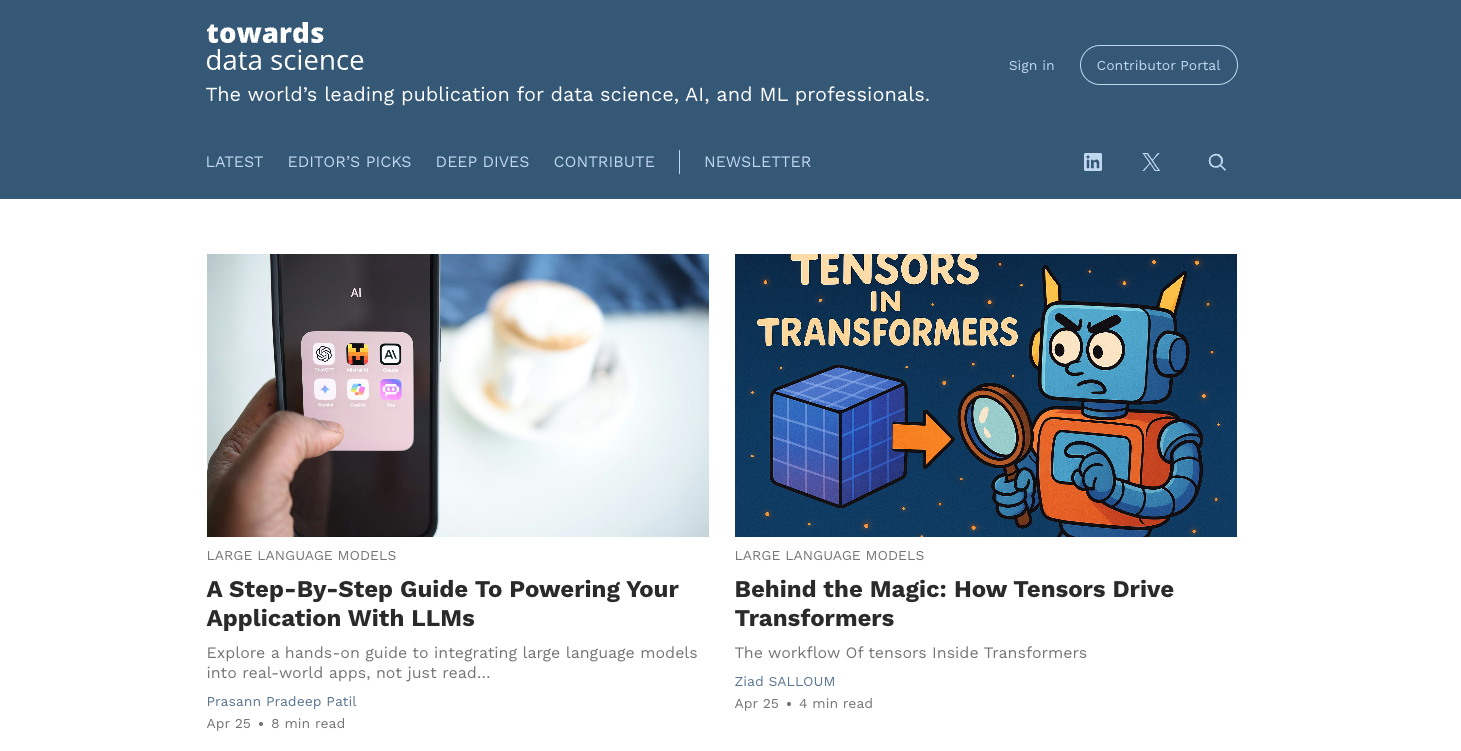Click the Sign in link

click(x=1031, y=65)
